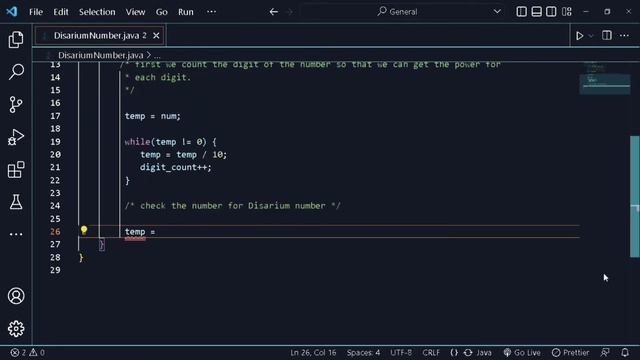Image resolution: width=640 pixels, height=360 pixels.
Task: Click line number 24
Action: click(x=55, y=206)
